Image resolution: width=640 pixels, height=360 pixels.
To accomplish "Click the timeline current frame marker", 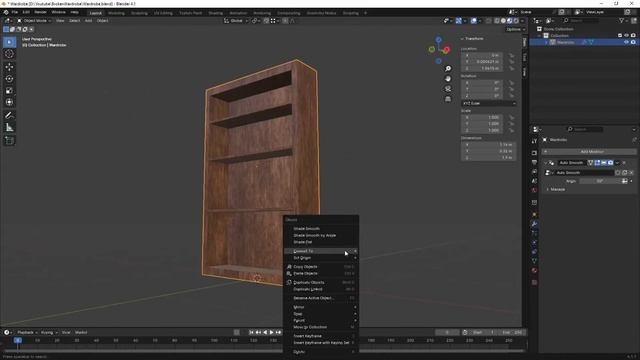I will pyautogui.click(x=18, y=340).
